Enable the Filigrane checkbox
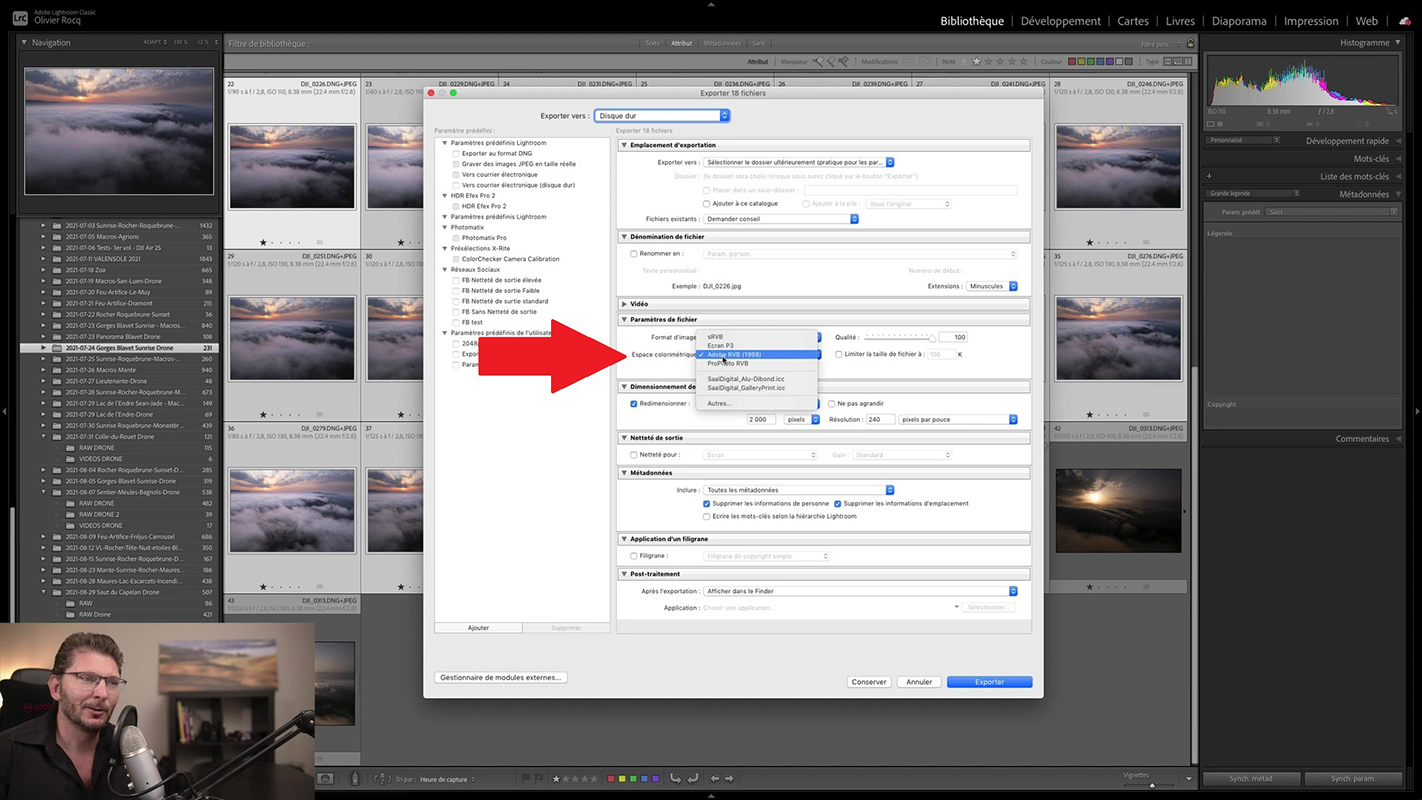 point(634,556)
